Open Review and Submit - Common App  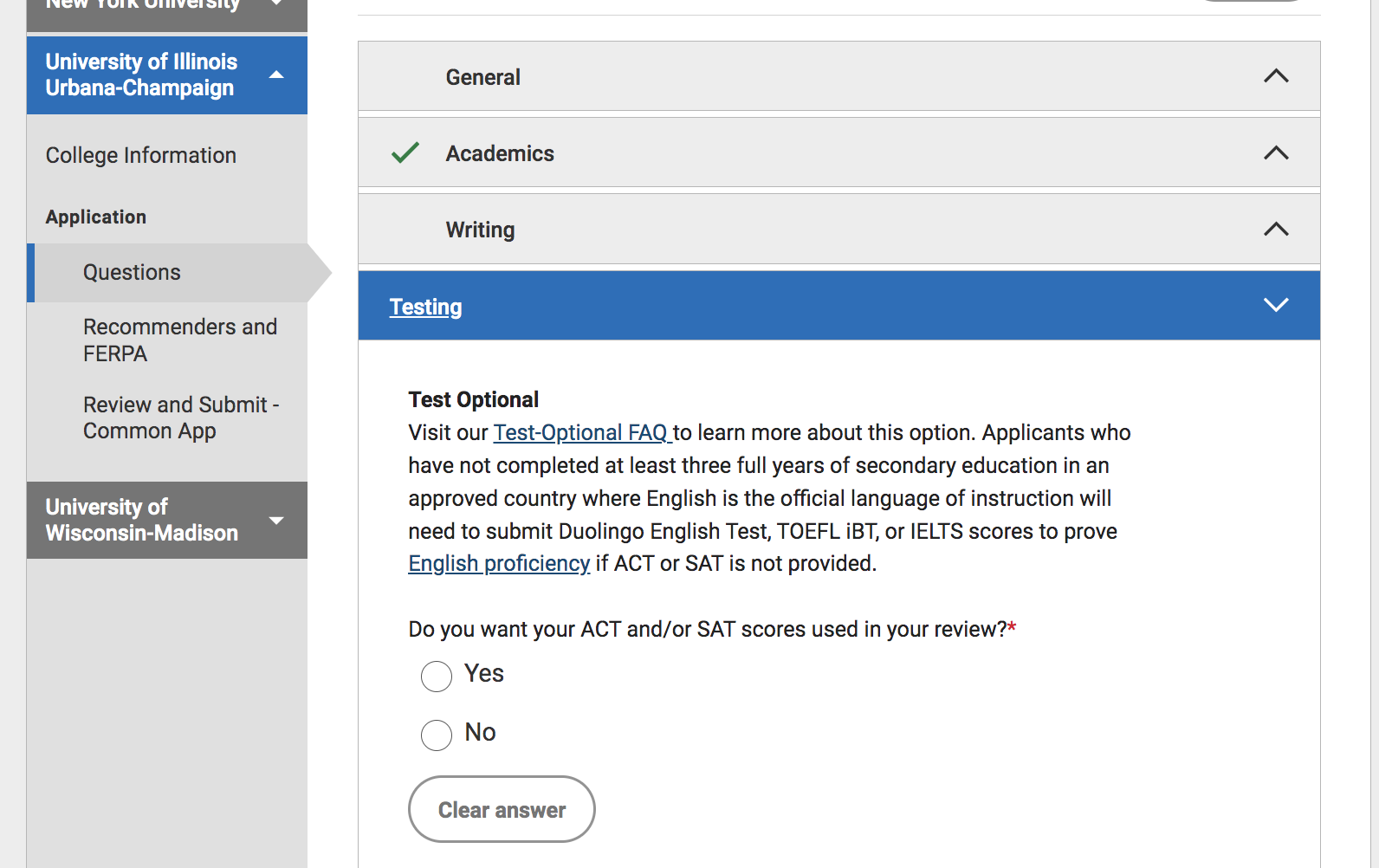[181, 418]
